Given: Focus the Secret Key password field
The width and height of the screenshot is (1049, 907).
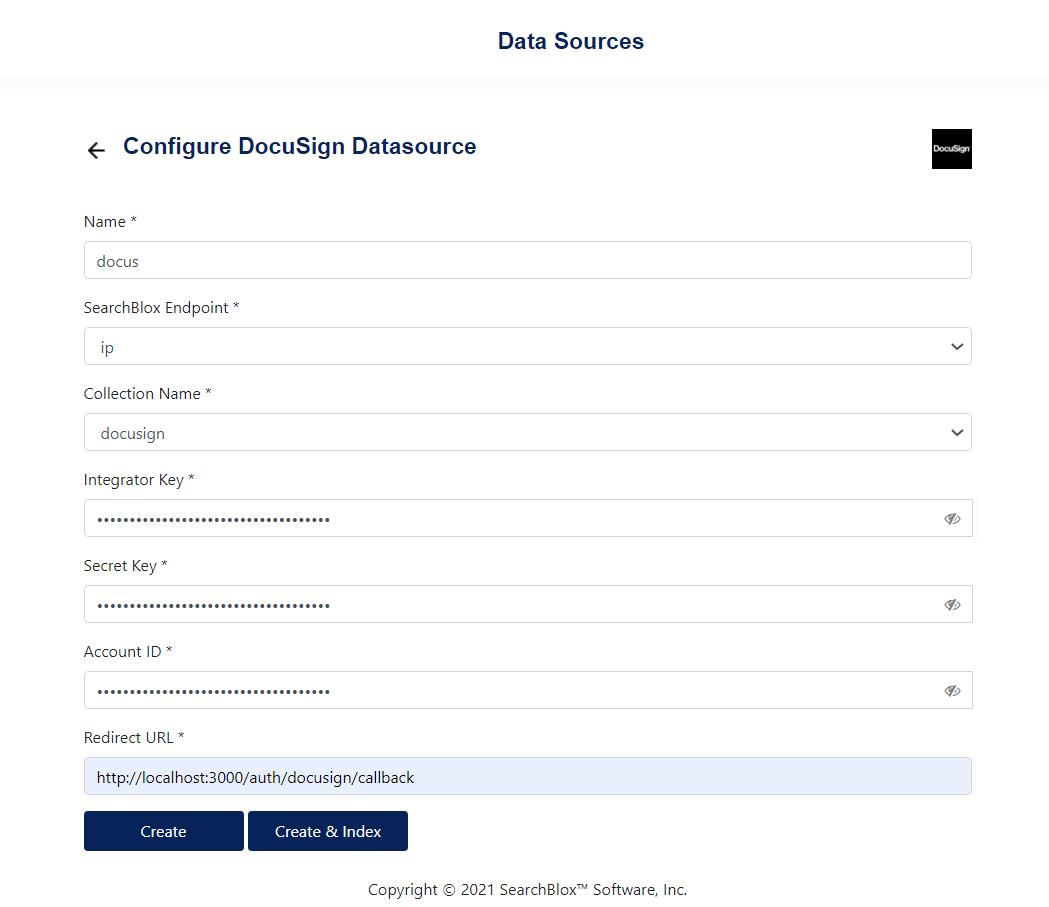Looking at the screenshot, I should (x=527, y=604).
